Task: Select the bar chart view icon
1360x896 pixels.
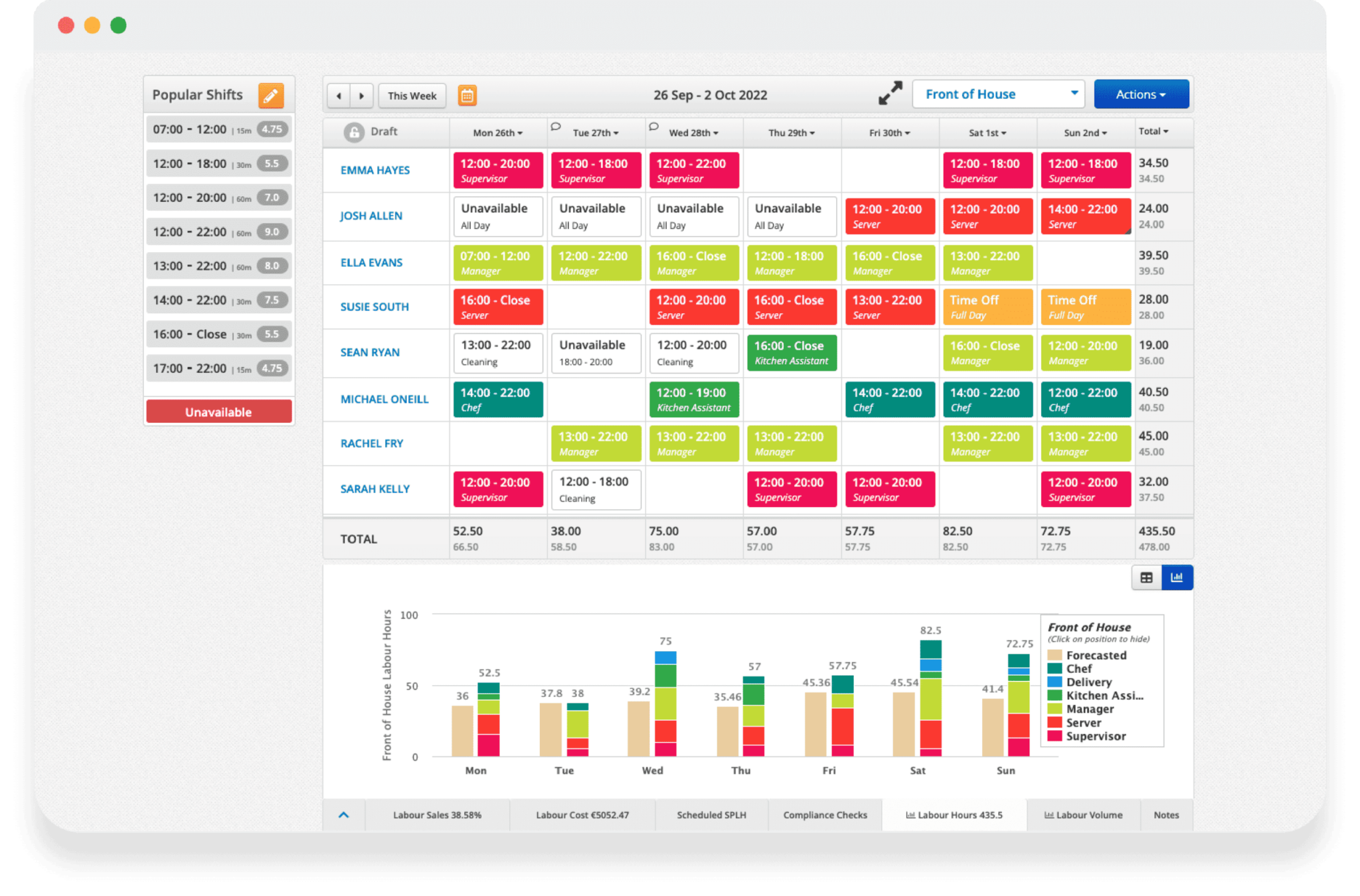Action: coord(1177,577)
